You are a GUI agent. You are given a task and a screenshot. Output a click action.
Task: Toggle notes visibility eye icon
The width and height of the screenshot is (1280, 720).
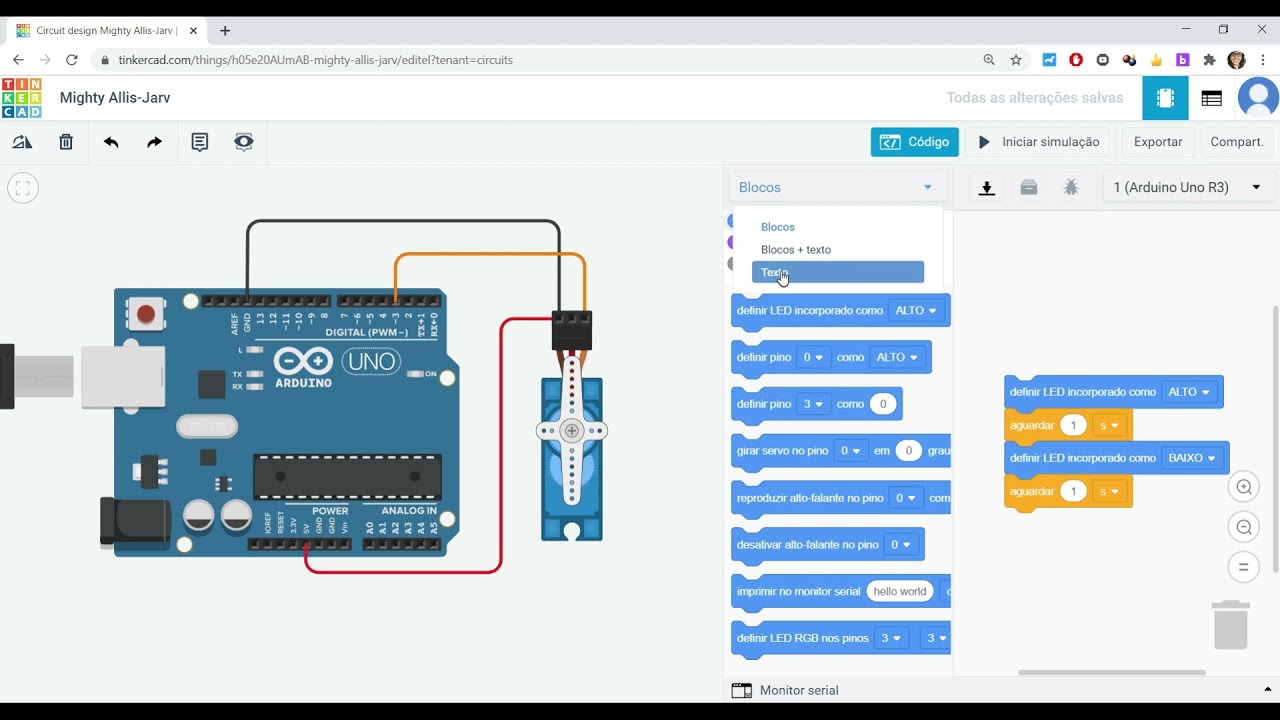click(x=244, y=142)
